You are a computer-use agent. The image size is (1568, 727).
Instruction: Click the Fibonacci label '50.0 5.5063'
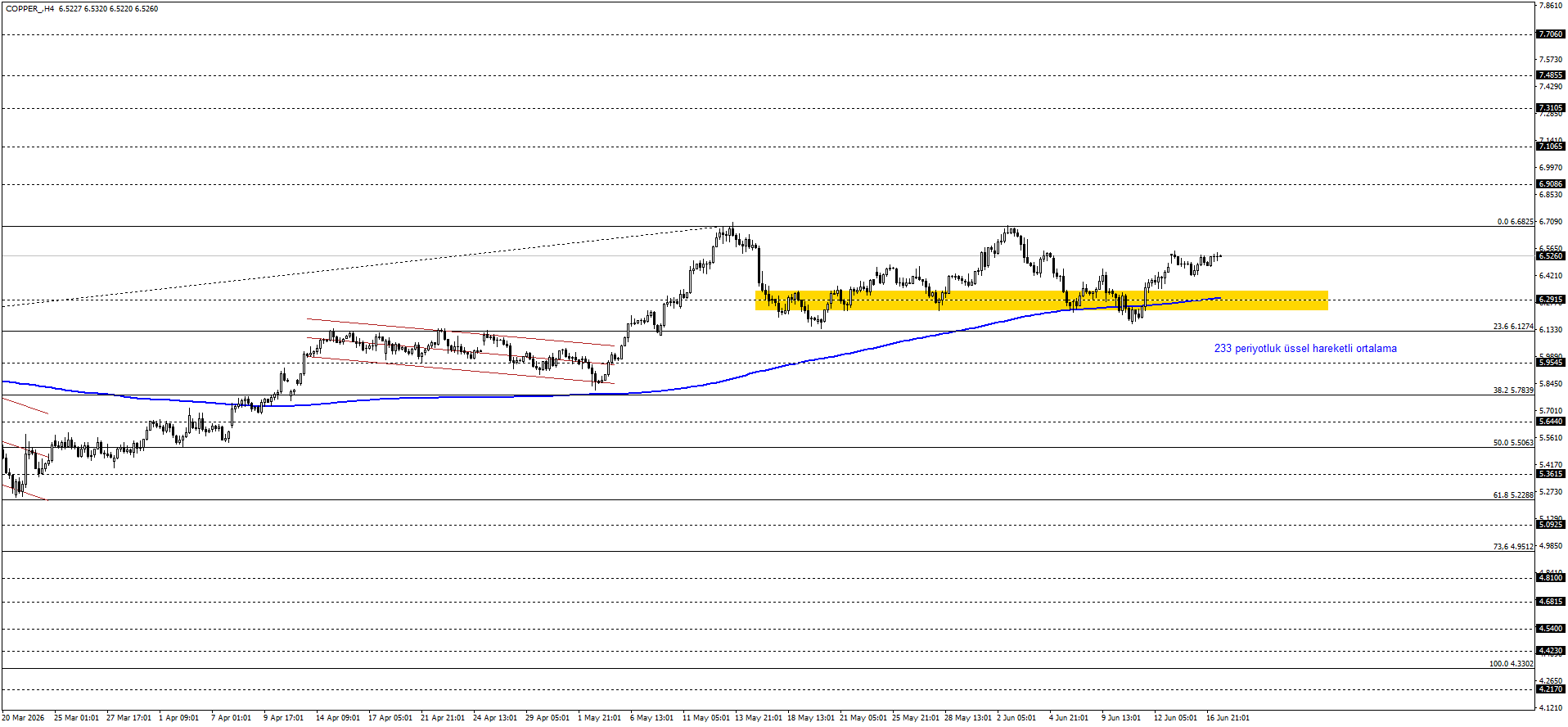tap(1513, 443)
